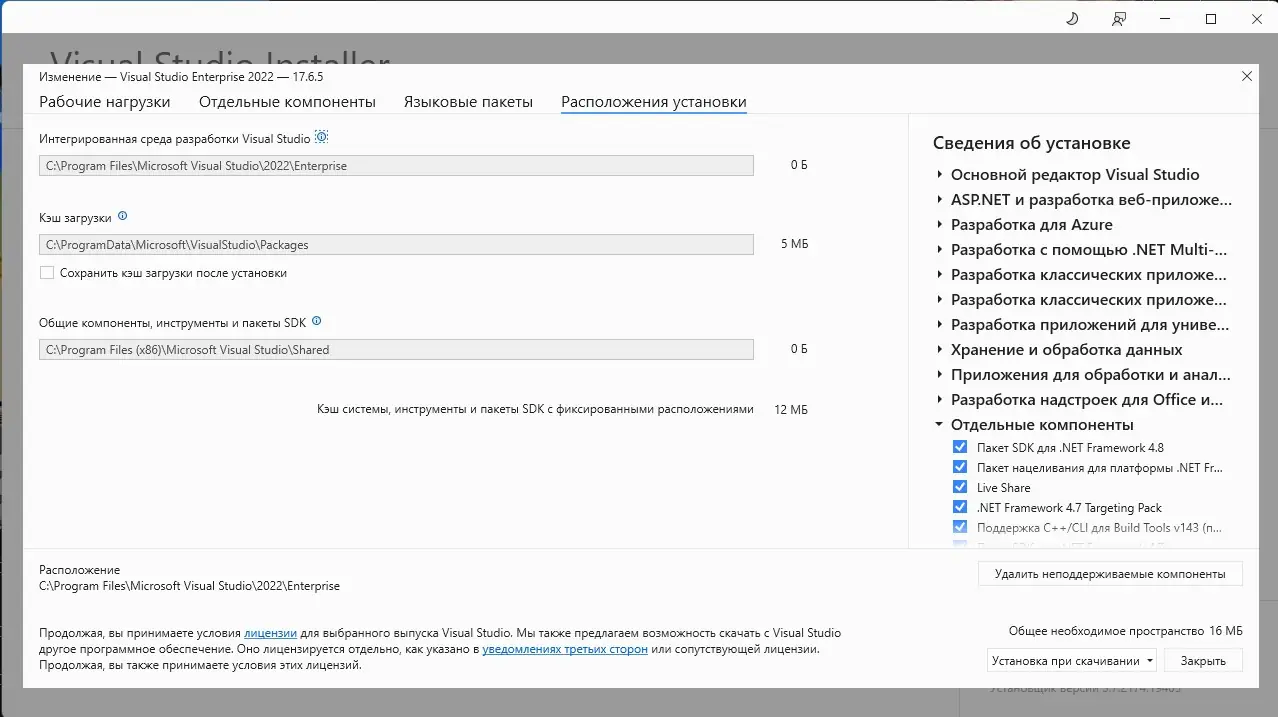Open the лицензии link
1278x717 pixels.
pos(270,633)
